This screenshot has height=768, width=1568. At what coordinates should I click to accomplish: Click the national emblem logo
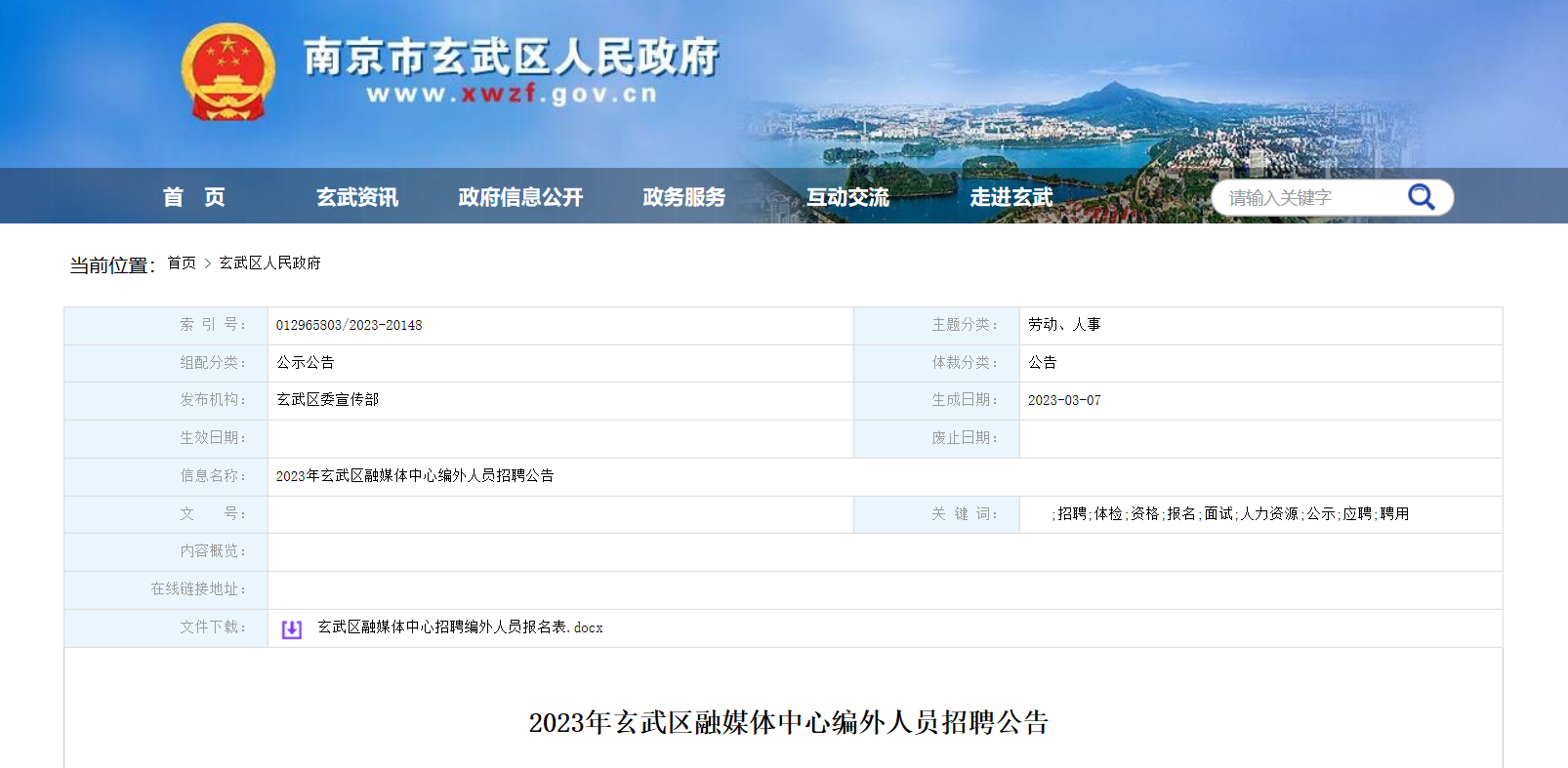[227, 72]
